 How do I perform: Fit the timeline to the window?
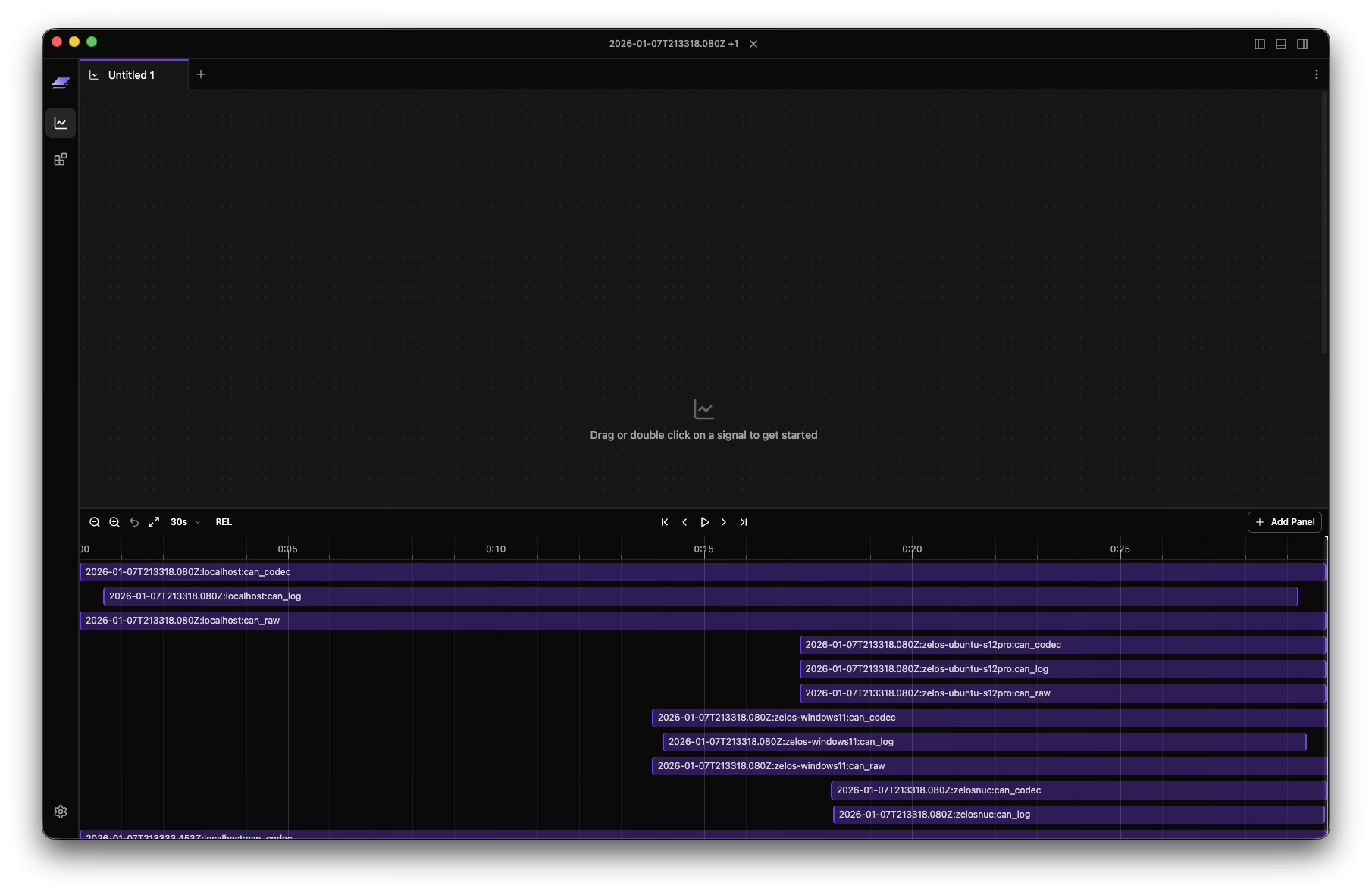(x=154, y=522)
